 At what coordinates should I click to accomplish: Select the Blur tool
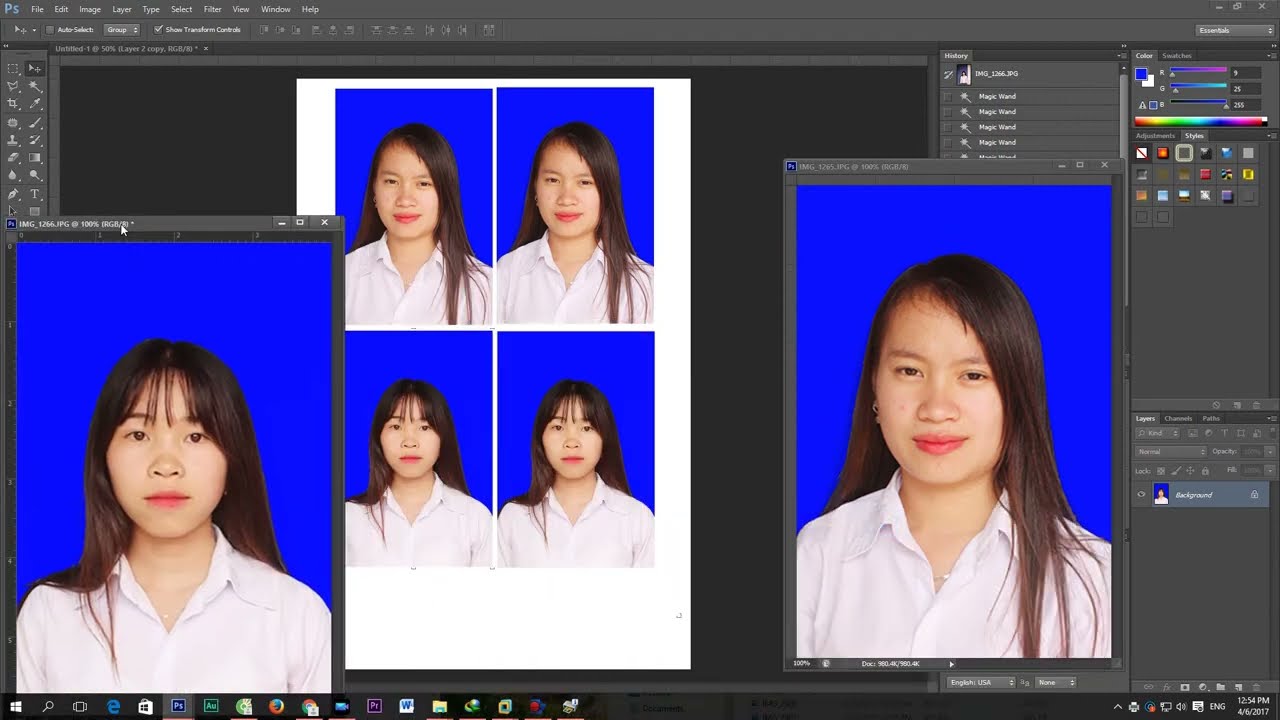13,174
